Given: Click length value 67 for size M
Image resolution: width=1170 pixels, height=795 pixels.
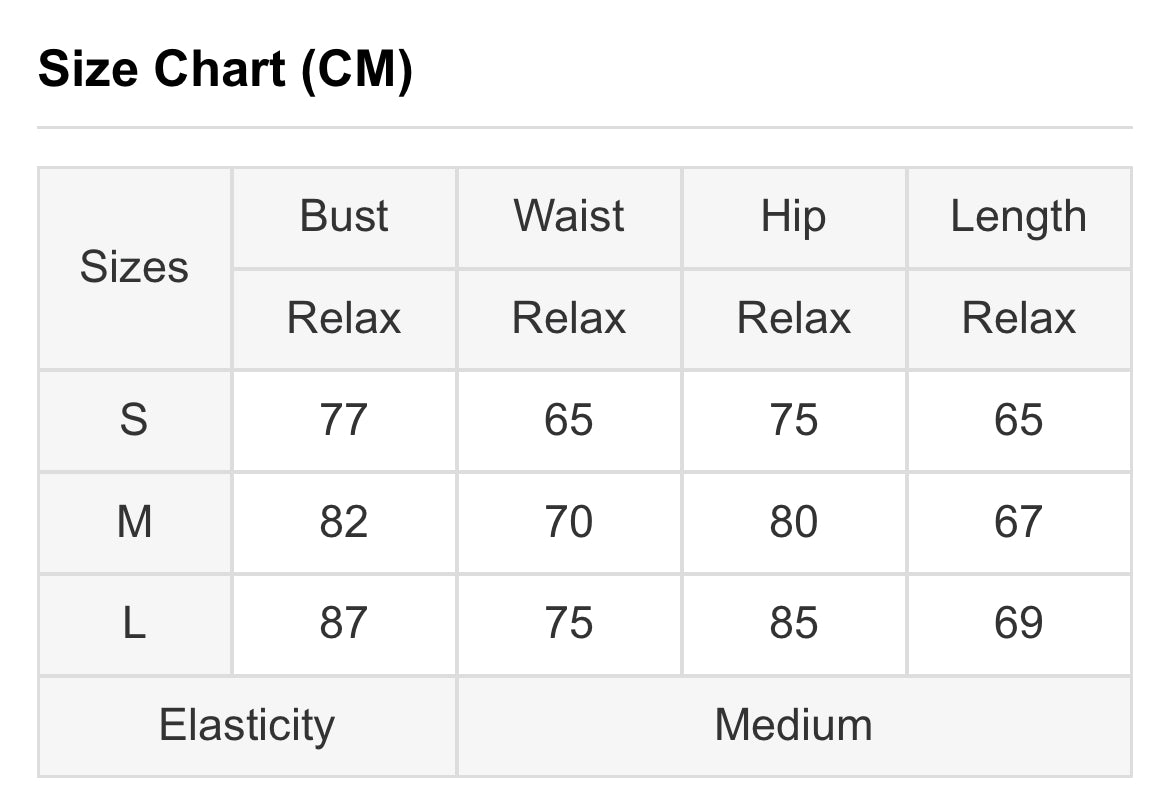Looking at the screenshot, I should pos(1019,523).
